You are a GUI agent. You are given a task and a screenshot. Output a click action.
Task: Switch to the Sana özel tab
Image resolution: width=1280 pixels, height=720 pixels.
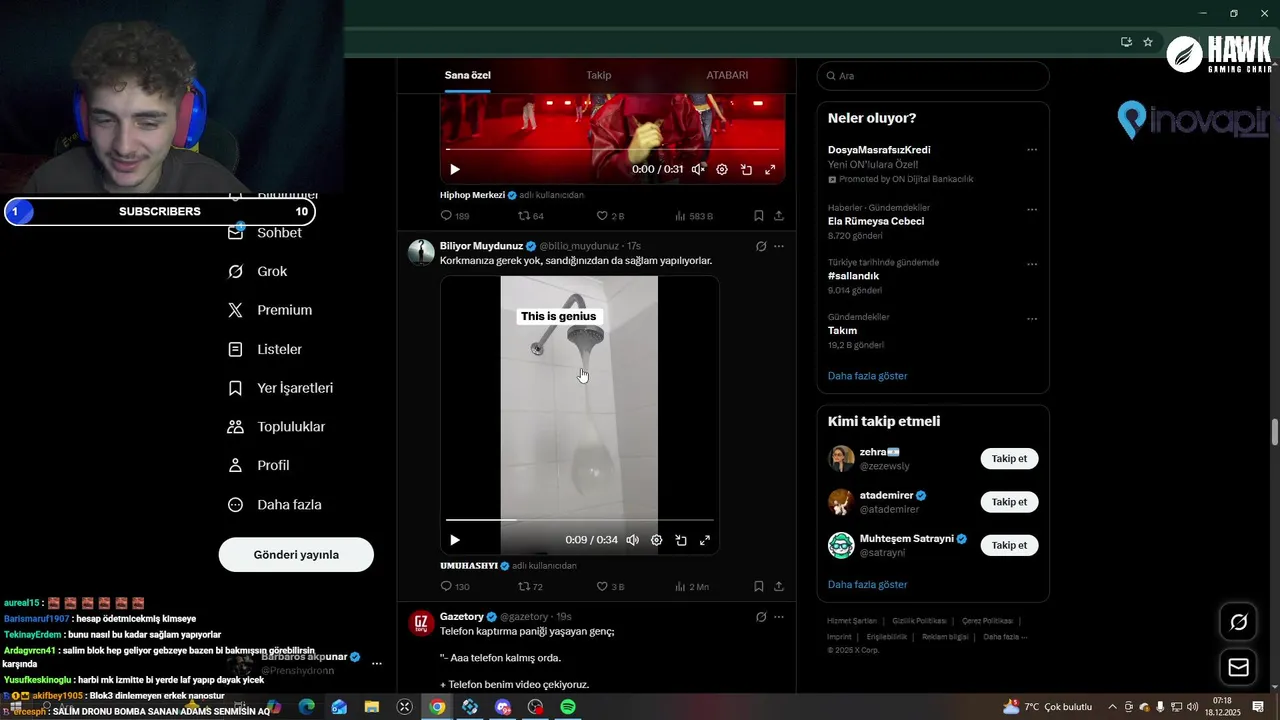pos(468,75)
